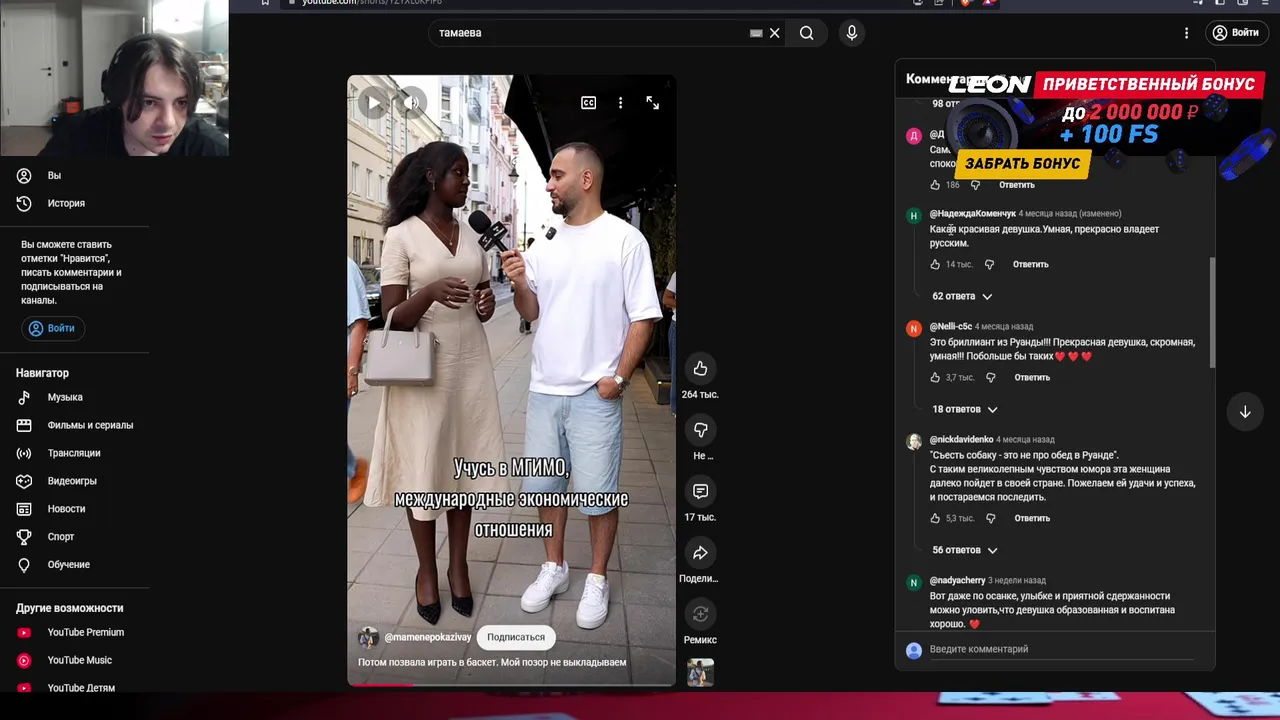Dislike @nickdavidenko comment
Viewport: 1280px width, 720px height.
click(990, 518)
